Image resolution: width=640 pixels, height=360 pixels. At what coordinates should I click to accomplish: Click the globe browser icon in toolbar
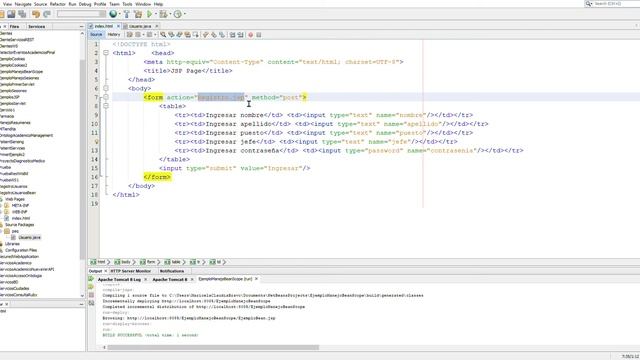(x=113, y=14)
